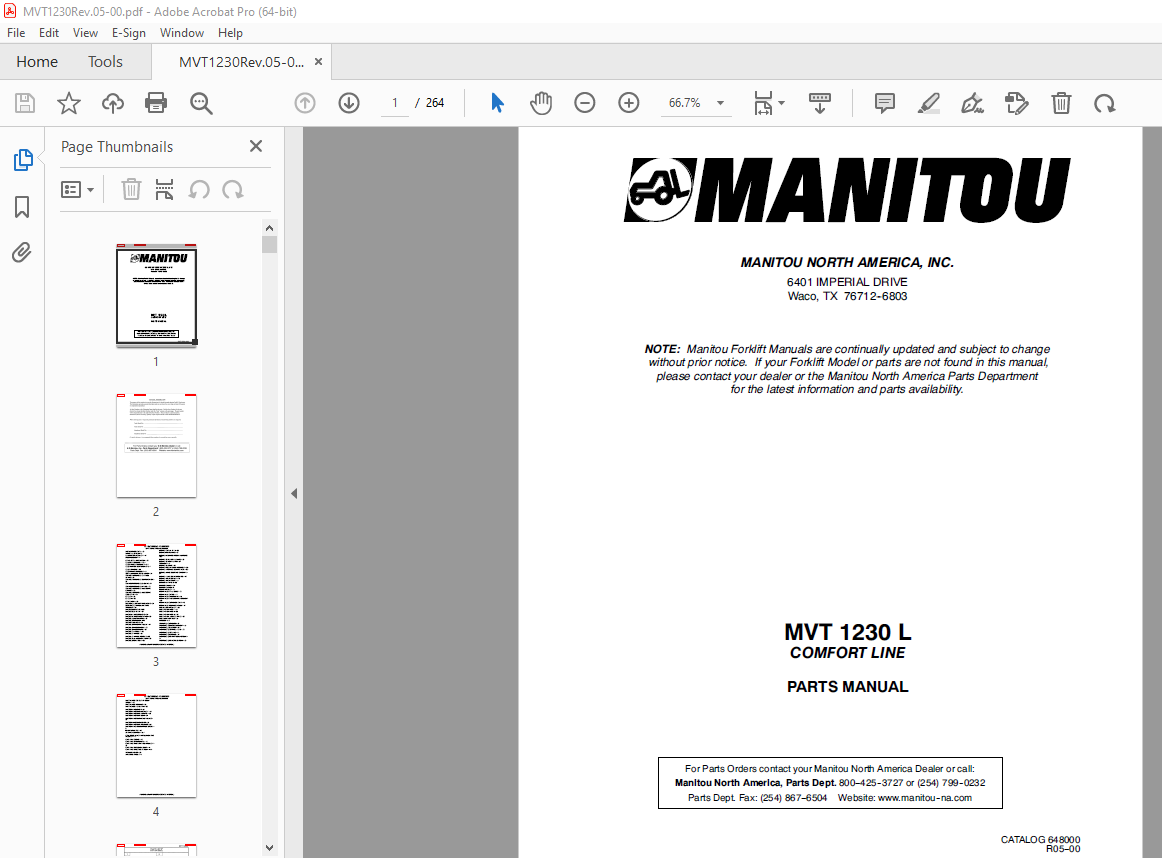The height and width of the screenshot is (858, 1162).
Task: Select page 3 thumbnail
Action: click(x=156, y=596)
